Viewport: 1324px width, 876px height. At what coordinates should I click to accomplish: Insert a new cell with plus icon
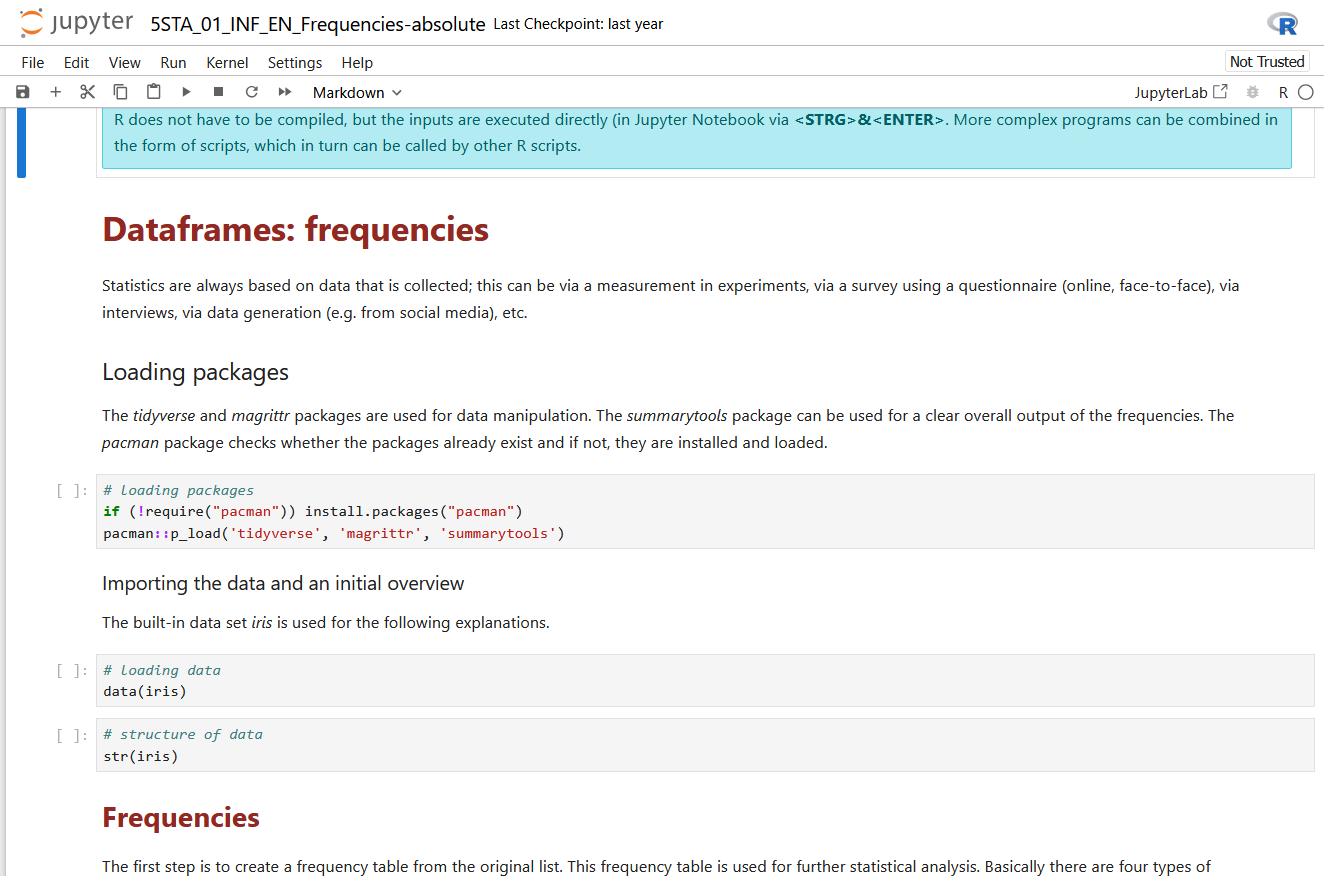coord(55,92)
